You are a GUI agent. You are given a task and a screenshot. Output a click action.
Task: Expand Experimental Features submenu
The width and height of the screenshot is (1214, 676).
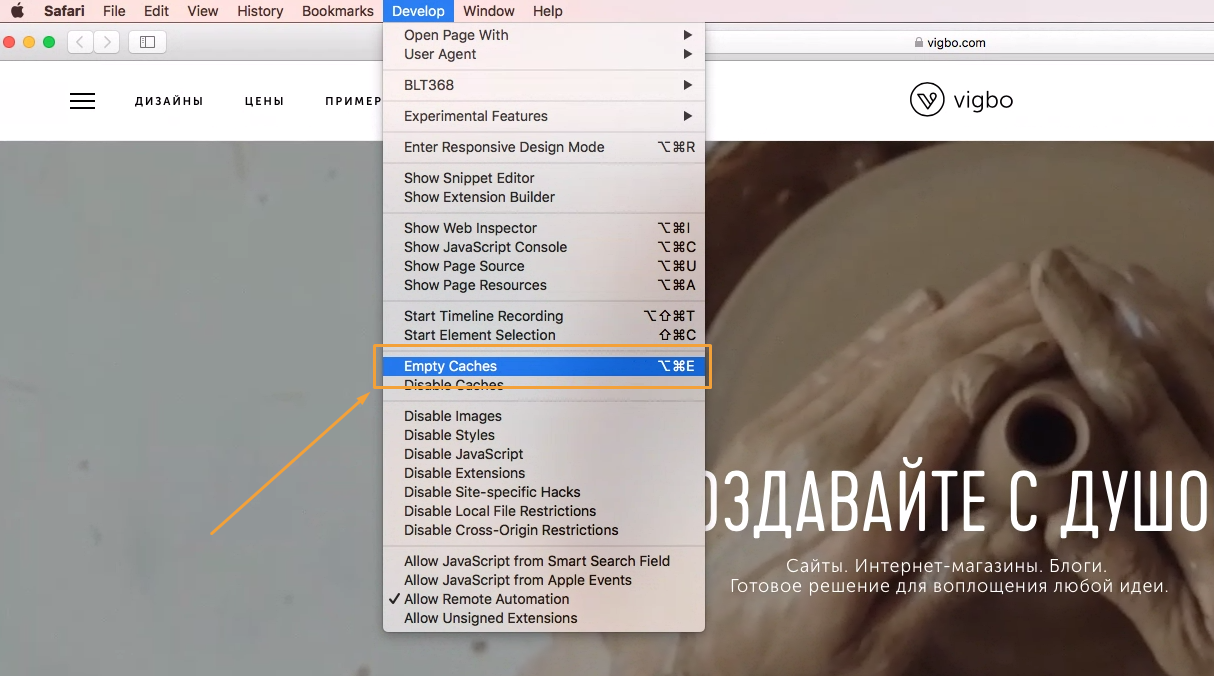[544, 116]
